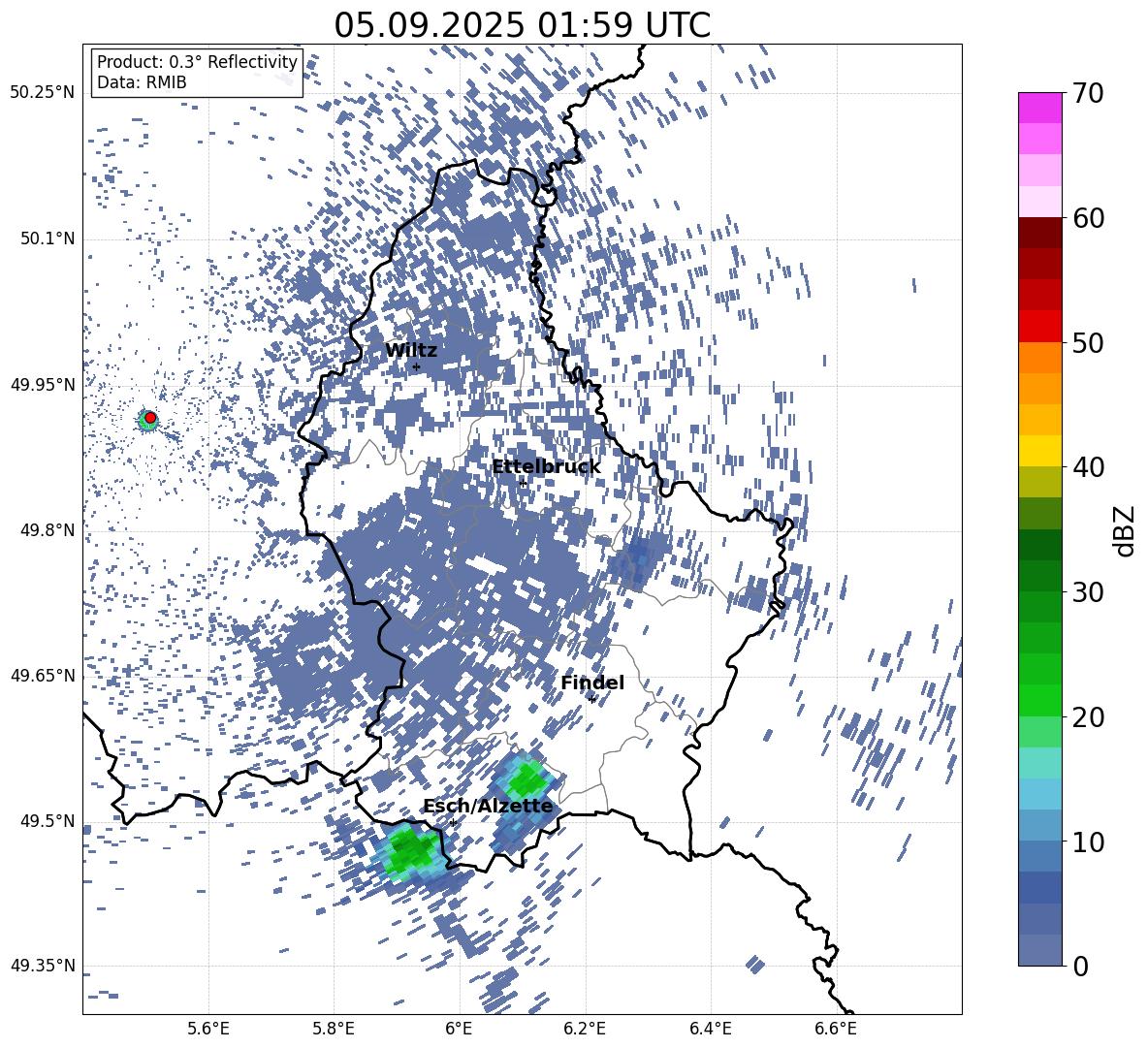This screenshot has width=1148, height=1048.
Task: Click the 60 colorbar tick label
Action: 1089,218
